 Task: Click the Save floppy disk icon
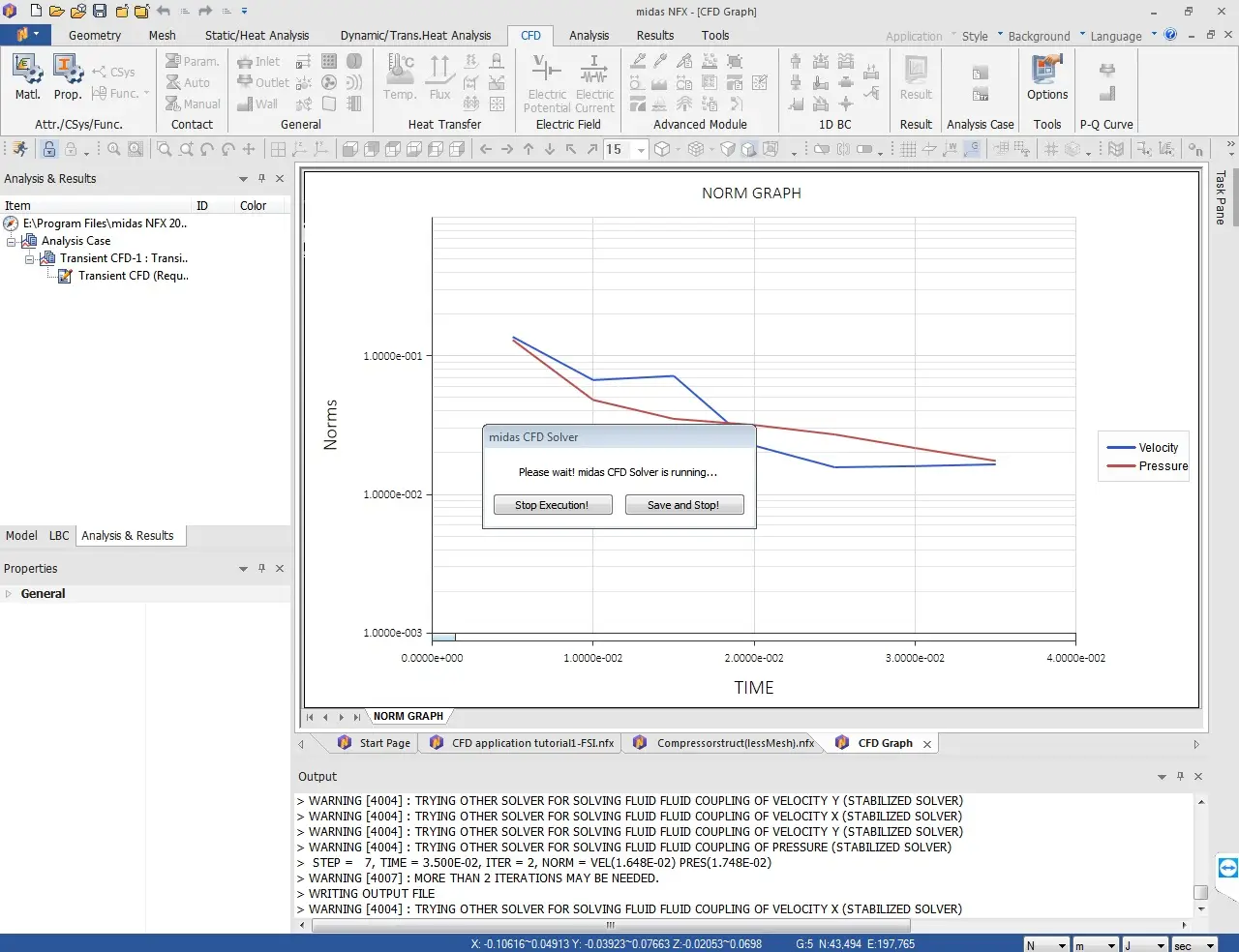100,12
